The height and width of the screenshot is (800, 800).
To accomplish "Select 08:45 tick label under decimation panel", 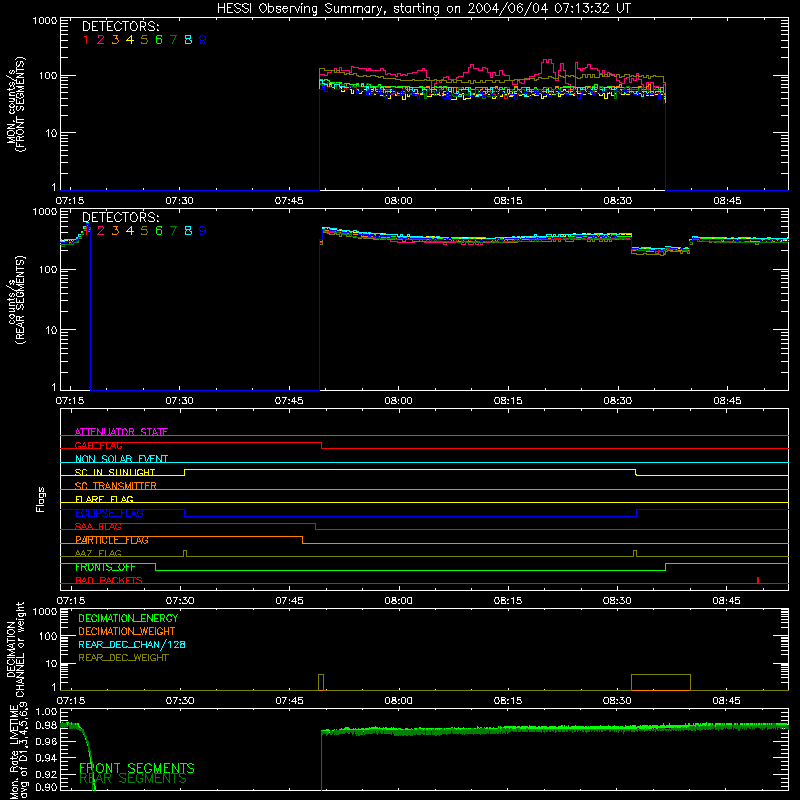I will click(727, 701).
